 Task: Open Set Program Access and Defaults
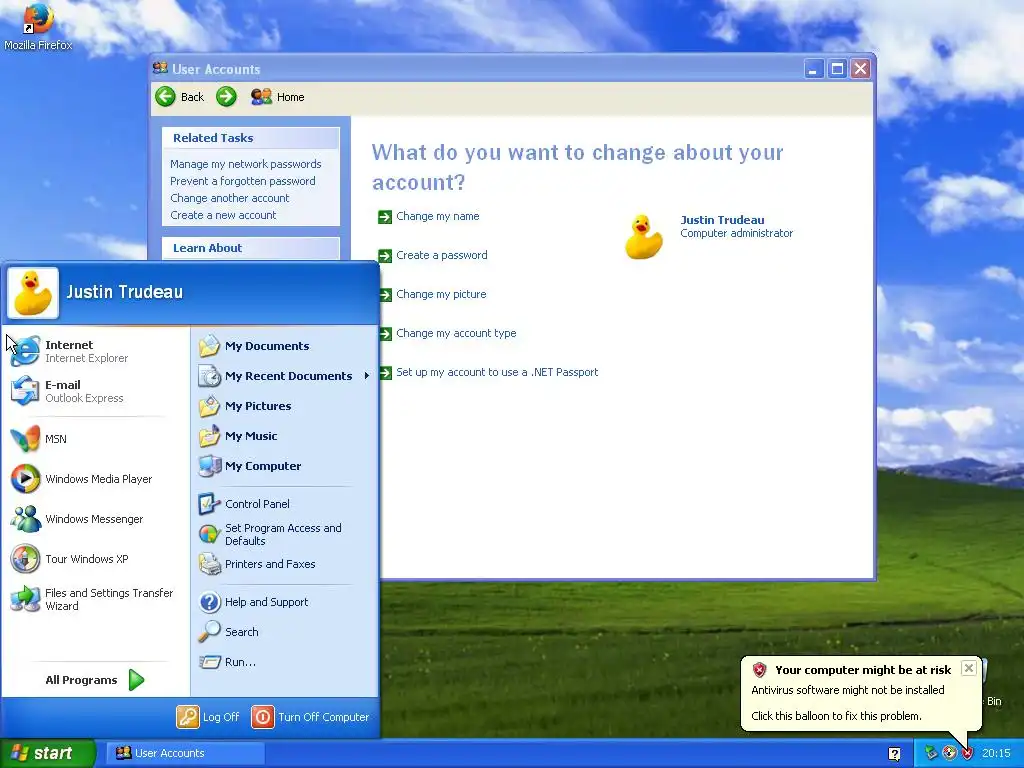[284, 534]
